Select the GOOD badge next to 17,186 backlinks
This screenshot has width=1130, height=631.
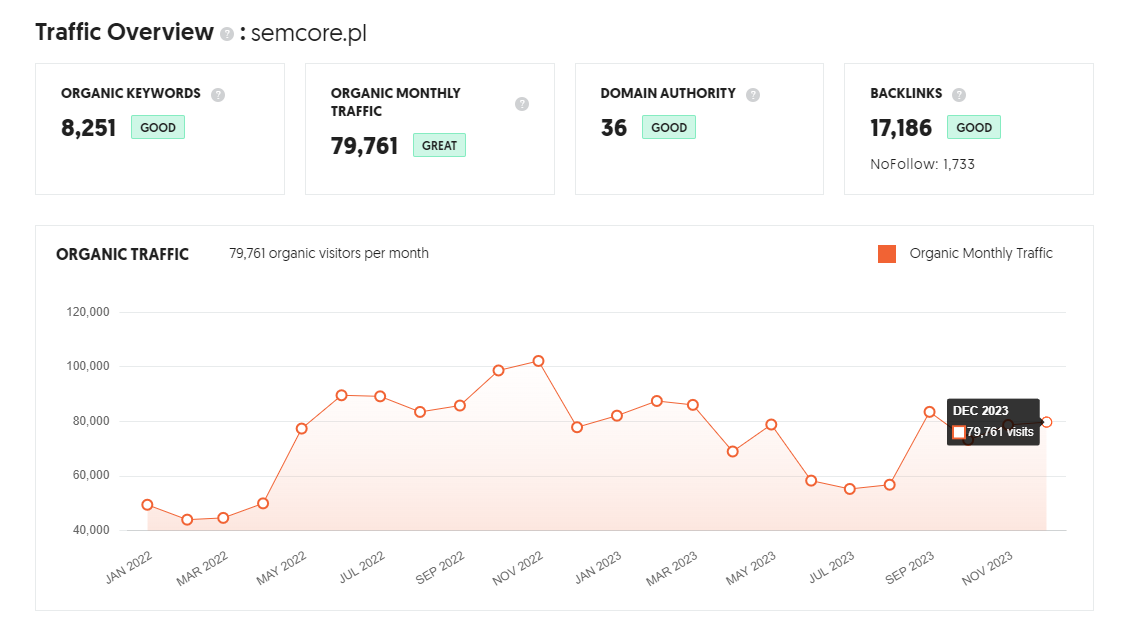coord(974,127)
